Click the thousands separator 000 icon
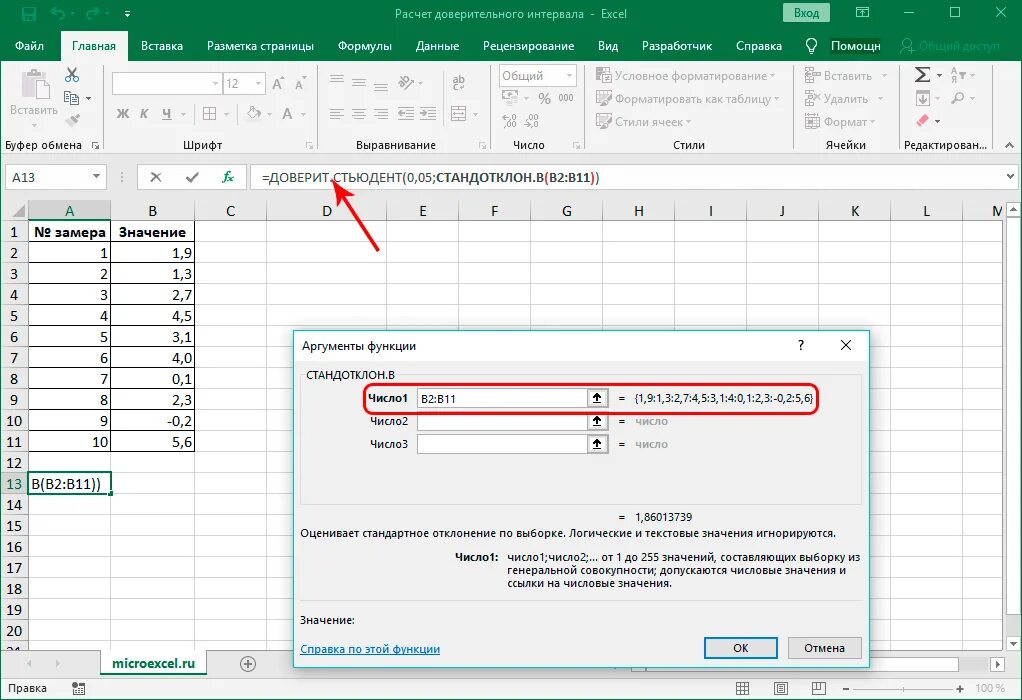The width and height of the screenshot is (1022, 700). [566, 98]
